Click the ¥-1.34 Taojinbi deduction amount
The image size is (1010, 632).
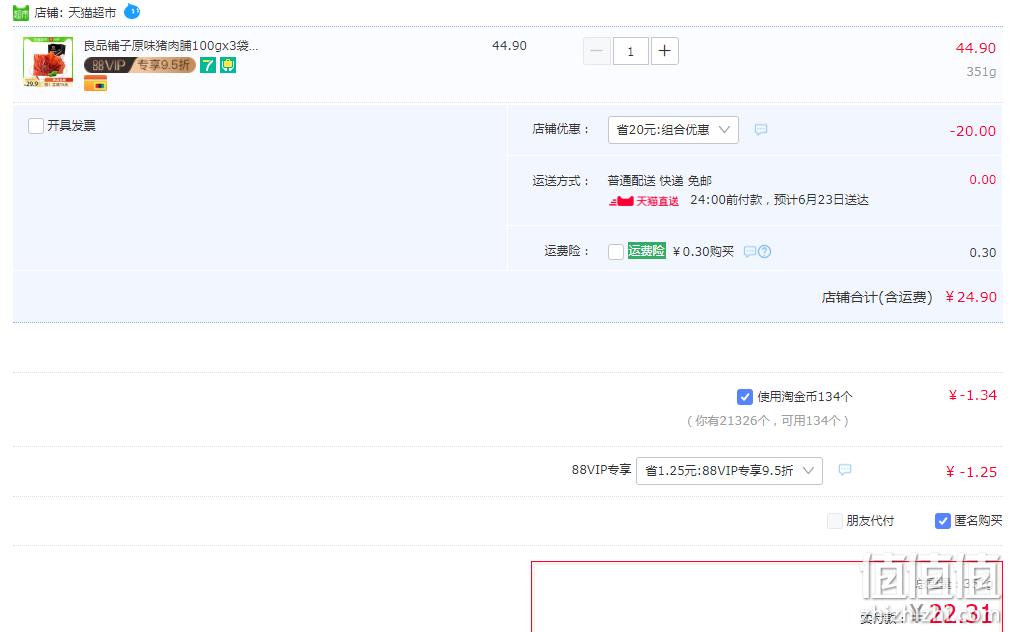tap(973, 395)
